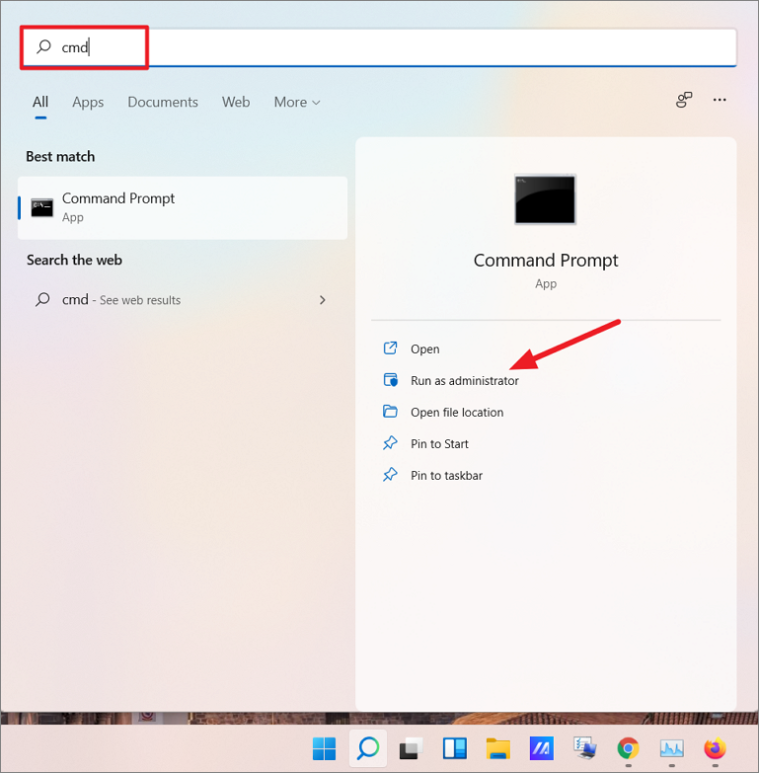Switch to the Apps tab
The image size is (759, 773).
(x=88, y=102)
